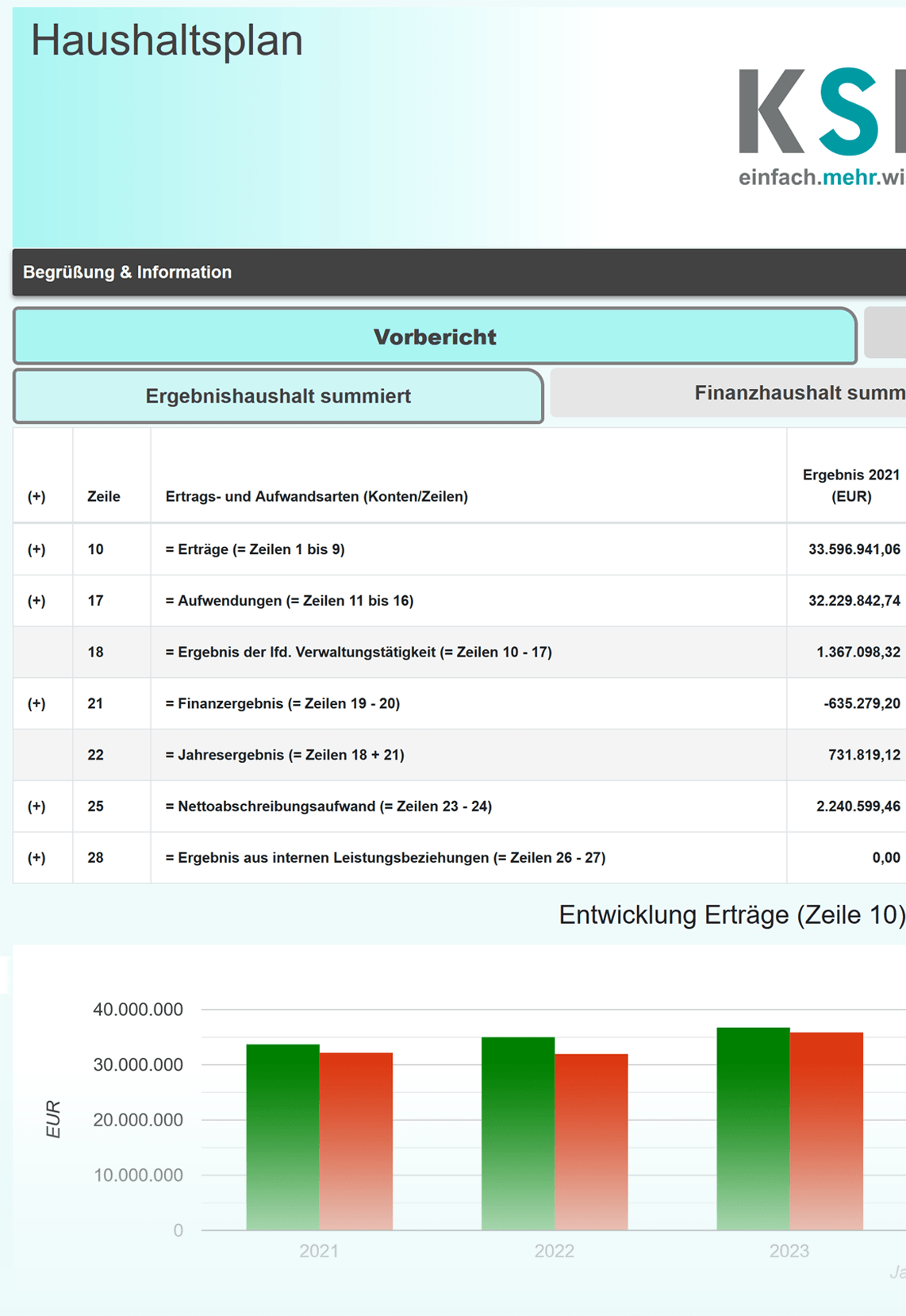
Task: Expand row 10 Erträge details
Action: coord(36,549)
